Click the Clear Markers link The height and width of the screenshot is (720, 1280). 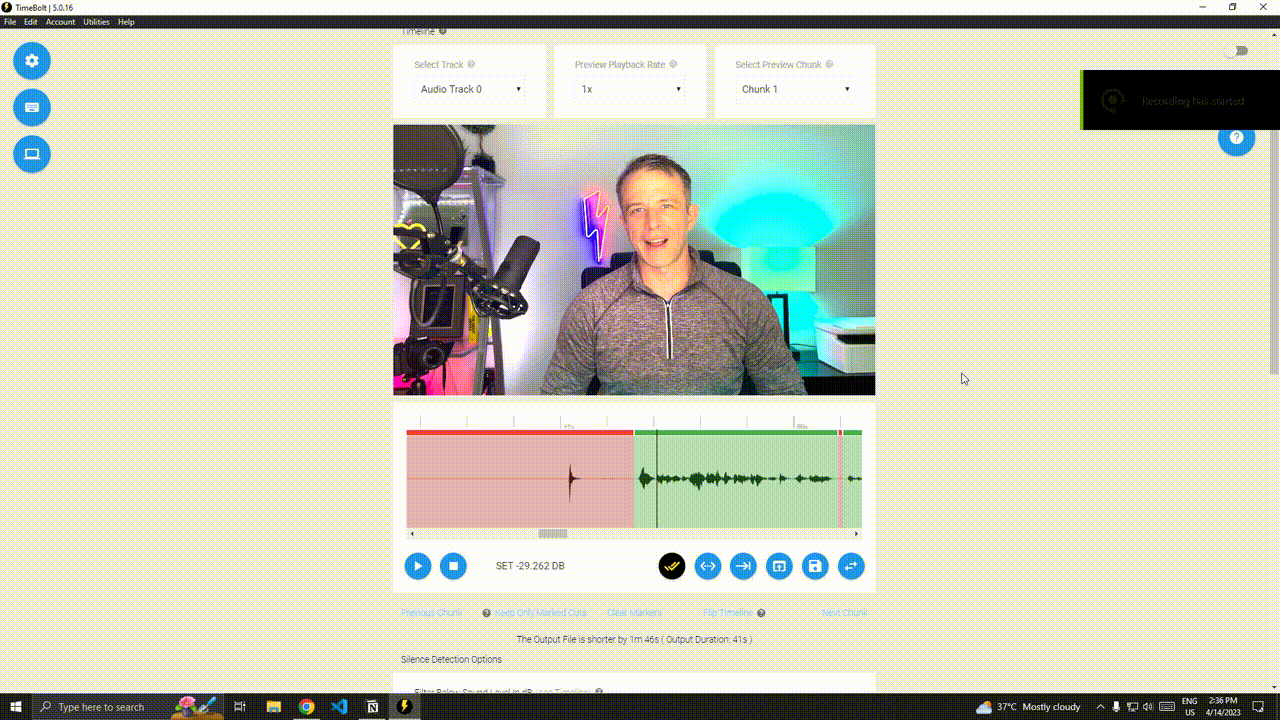coord(634,613)
